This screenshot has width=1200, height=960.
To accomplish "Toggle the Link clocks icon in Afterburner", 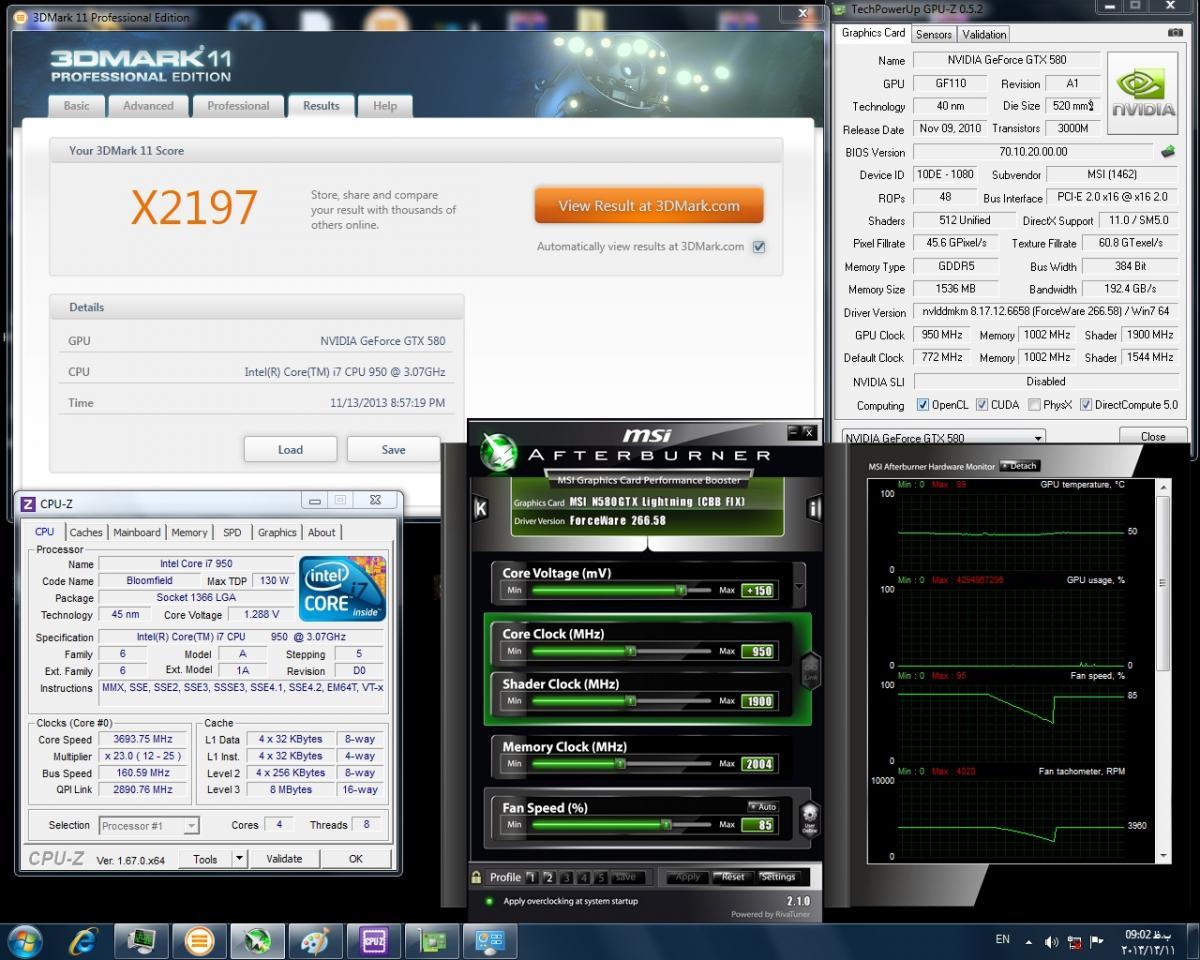I will click(x=811, y=670).
